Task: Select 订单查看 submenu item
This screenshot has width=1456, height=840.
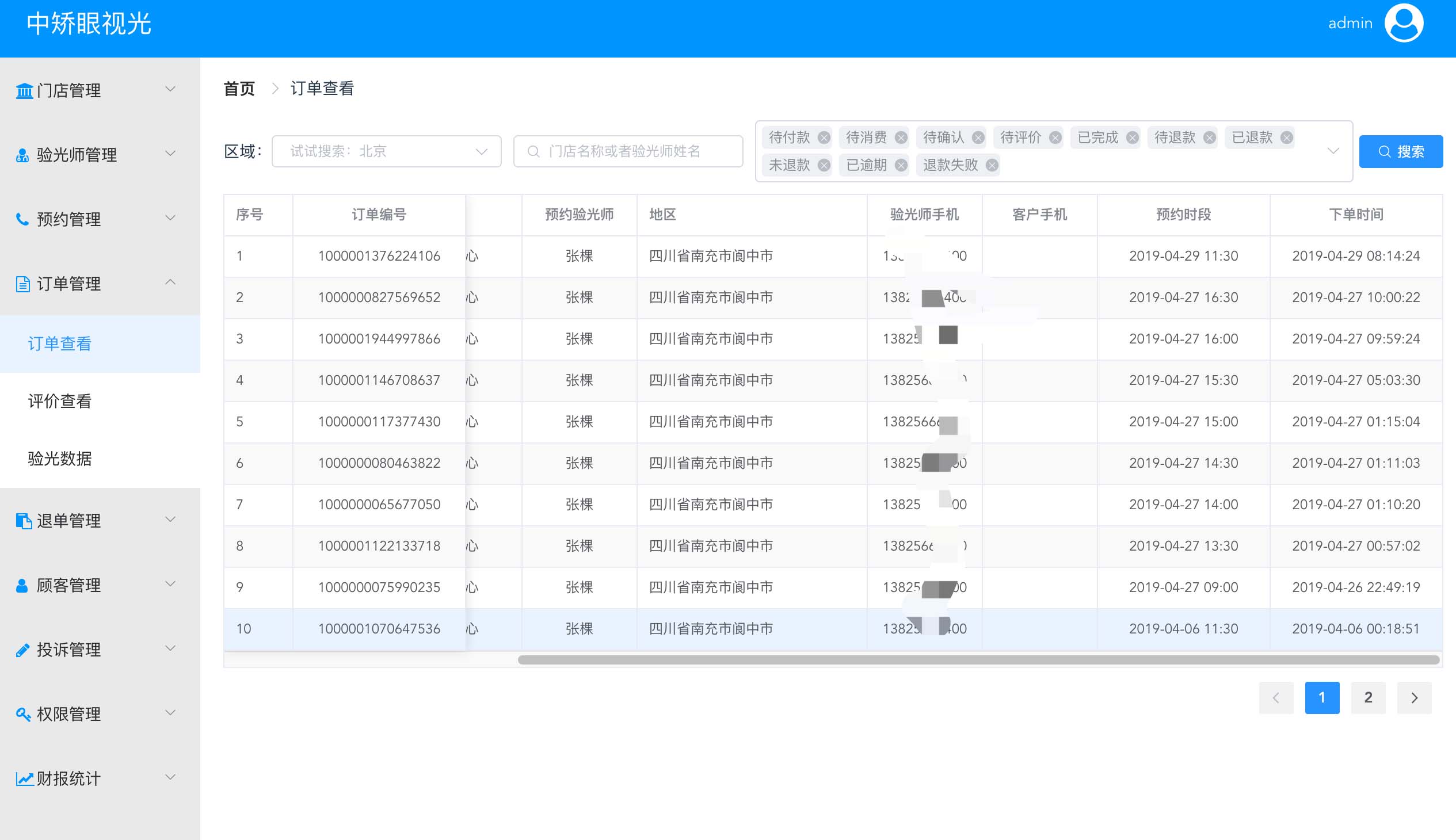Action: coord(100,344)
